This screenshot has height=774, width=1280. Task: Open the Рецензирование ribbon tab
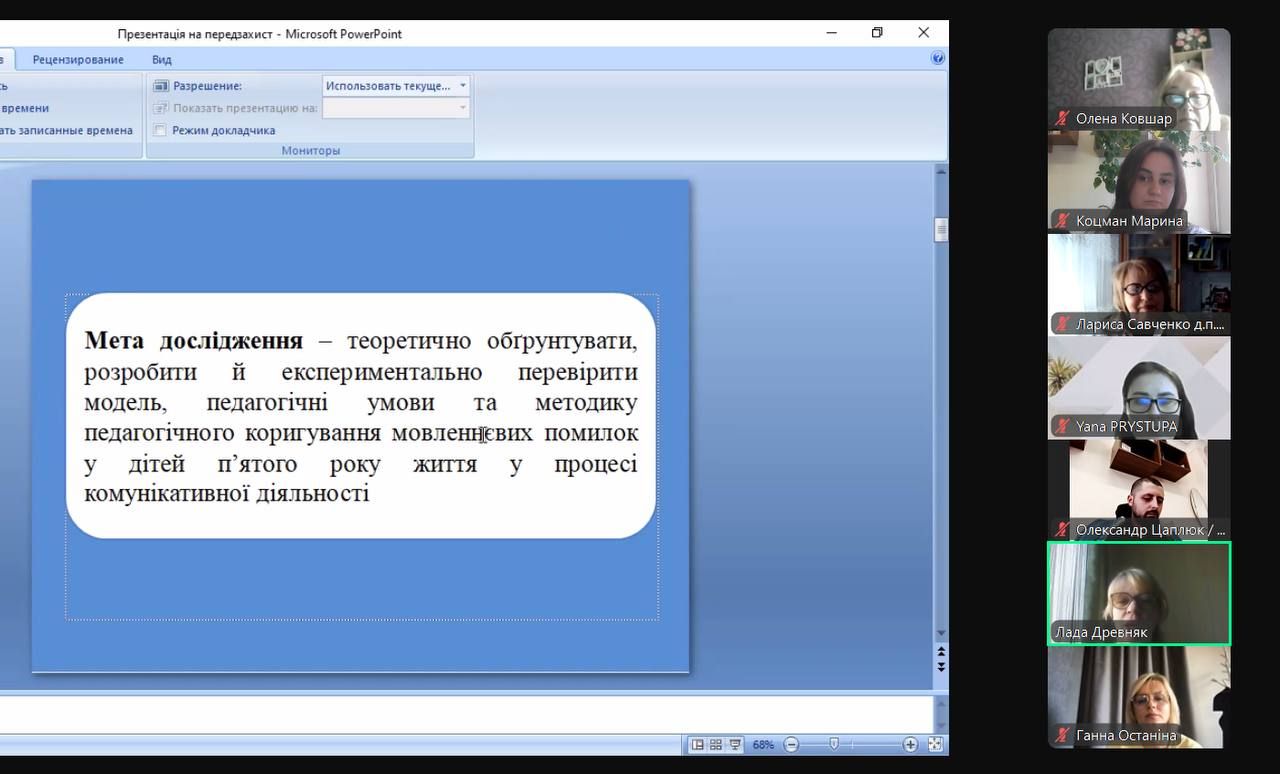[x=78, y=60]
